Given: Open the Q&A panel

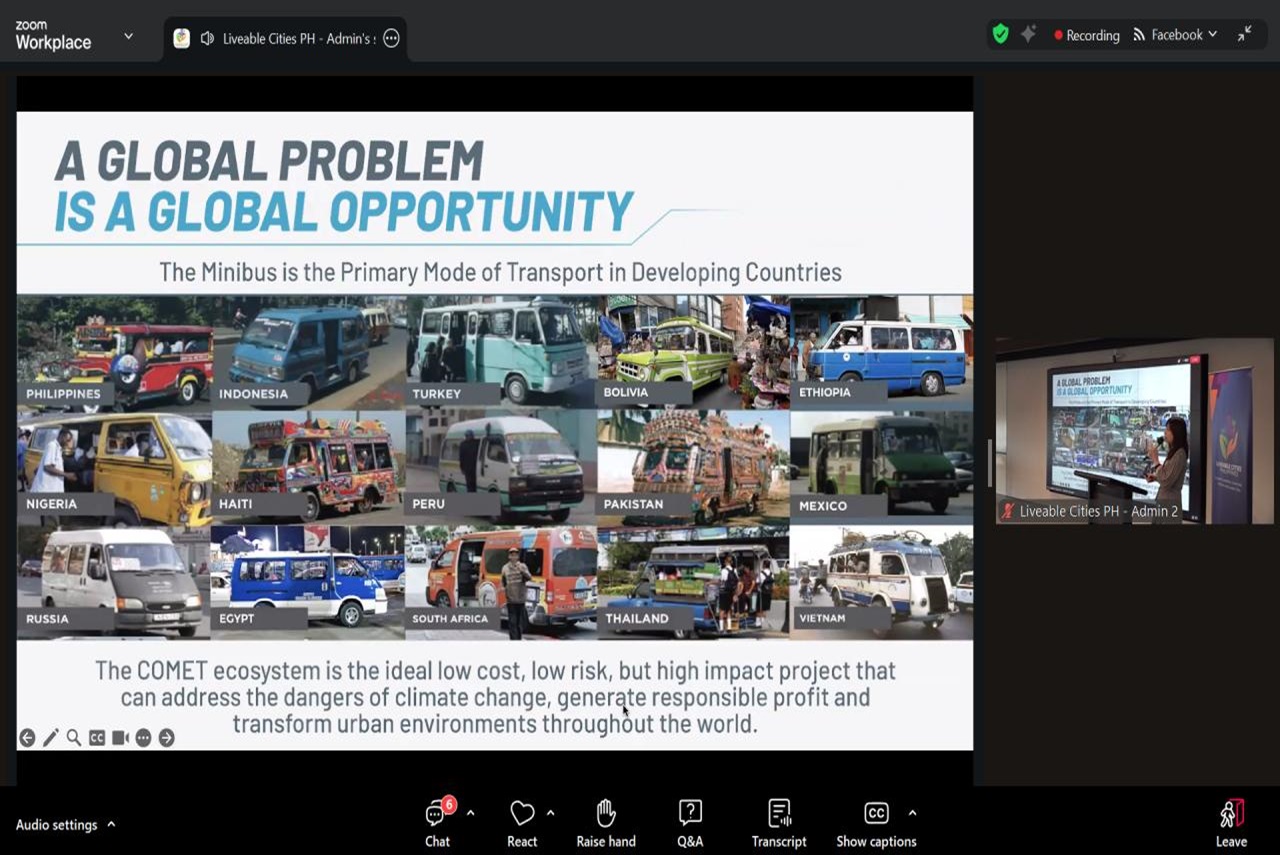Looking at the screenshot, I should [x=690, y=822].
